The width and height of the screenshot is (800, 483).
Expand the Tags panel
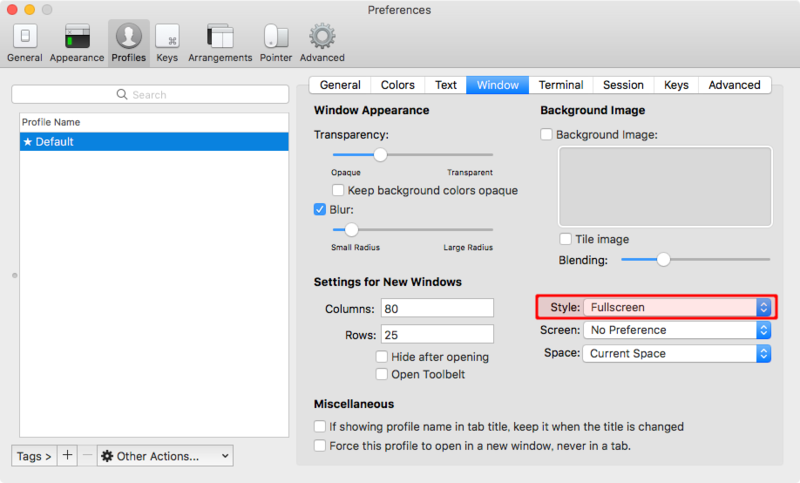[34, 455]
